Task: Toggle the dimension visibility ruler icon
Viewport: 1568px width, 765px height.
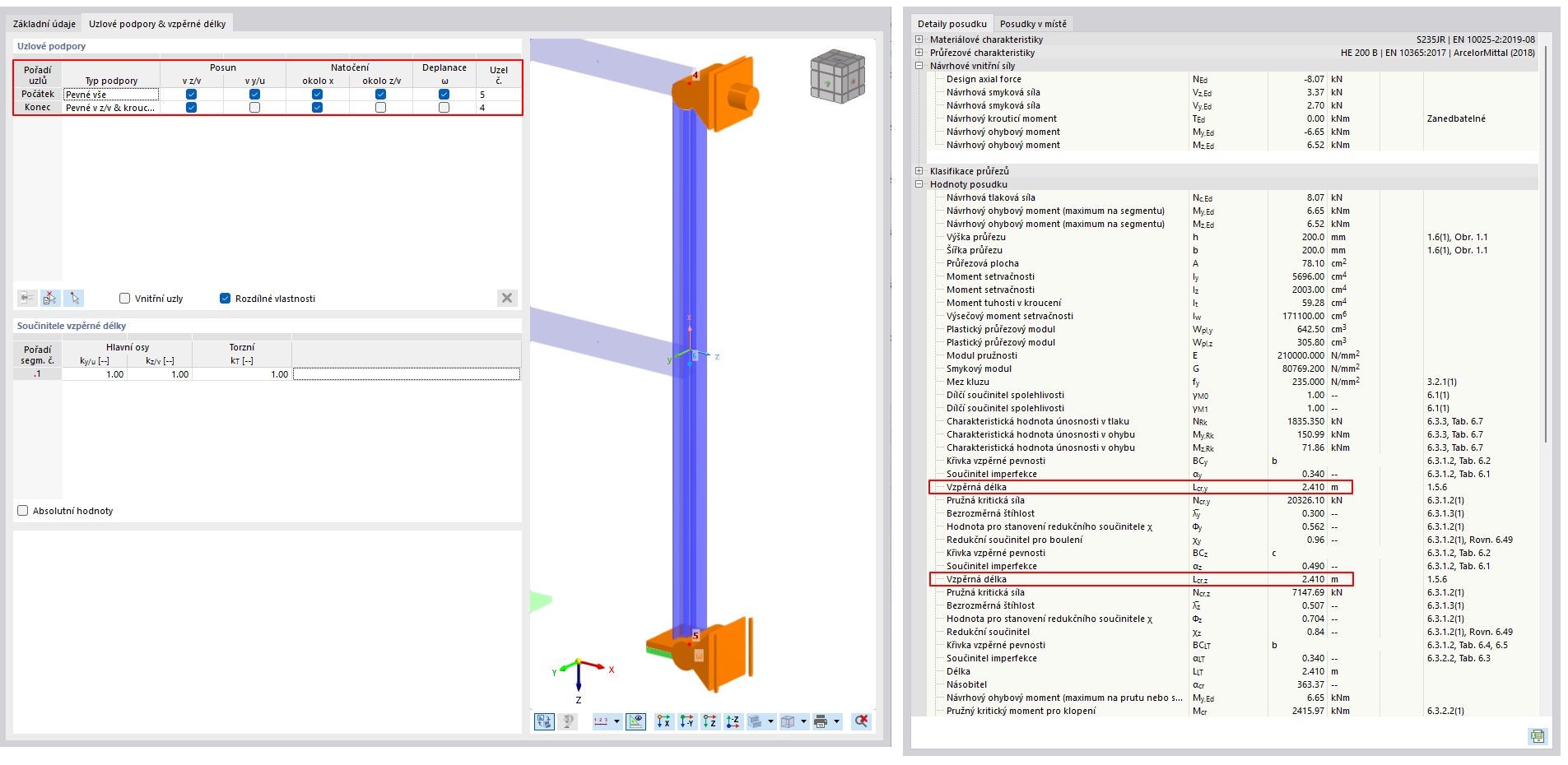Action: pos(635,721)
